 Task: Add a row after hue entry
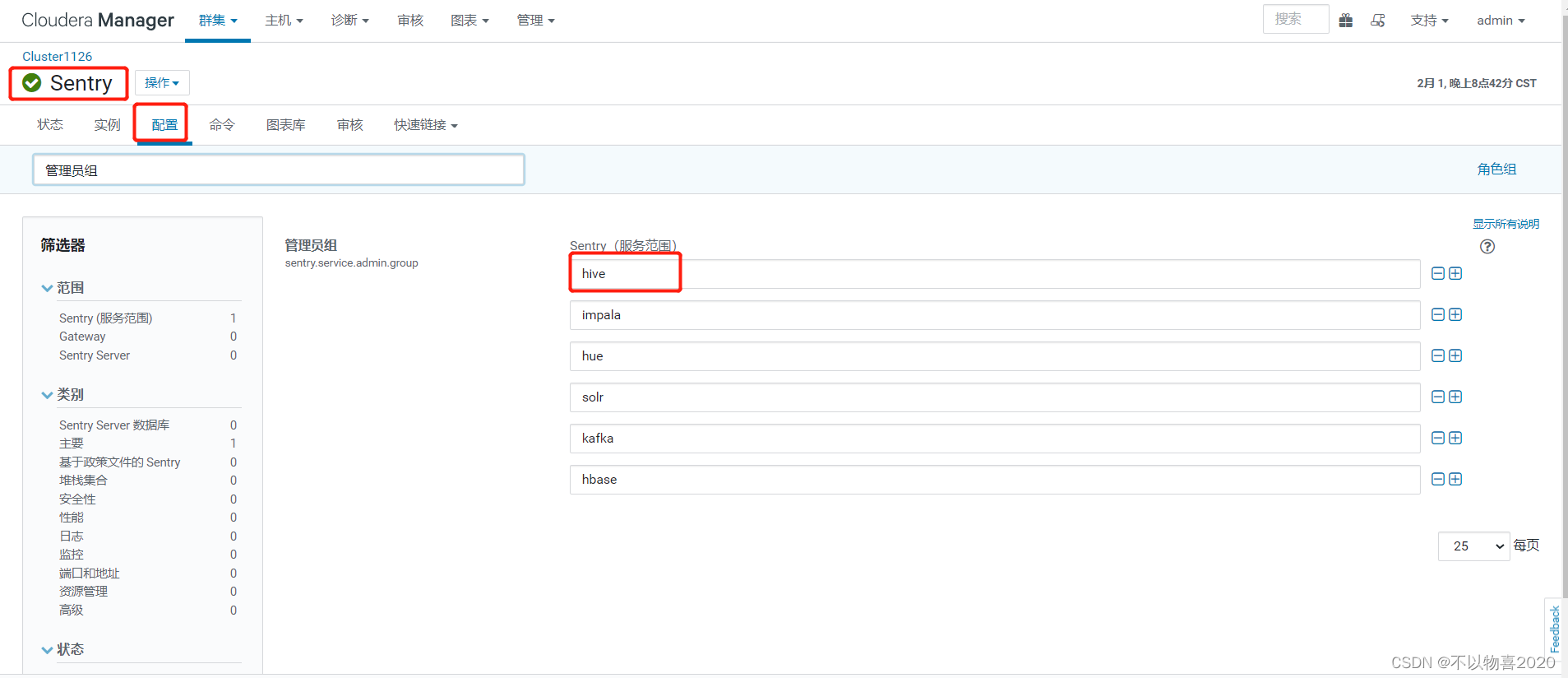(x=1455, y=355)
